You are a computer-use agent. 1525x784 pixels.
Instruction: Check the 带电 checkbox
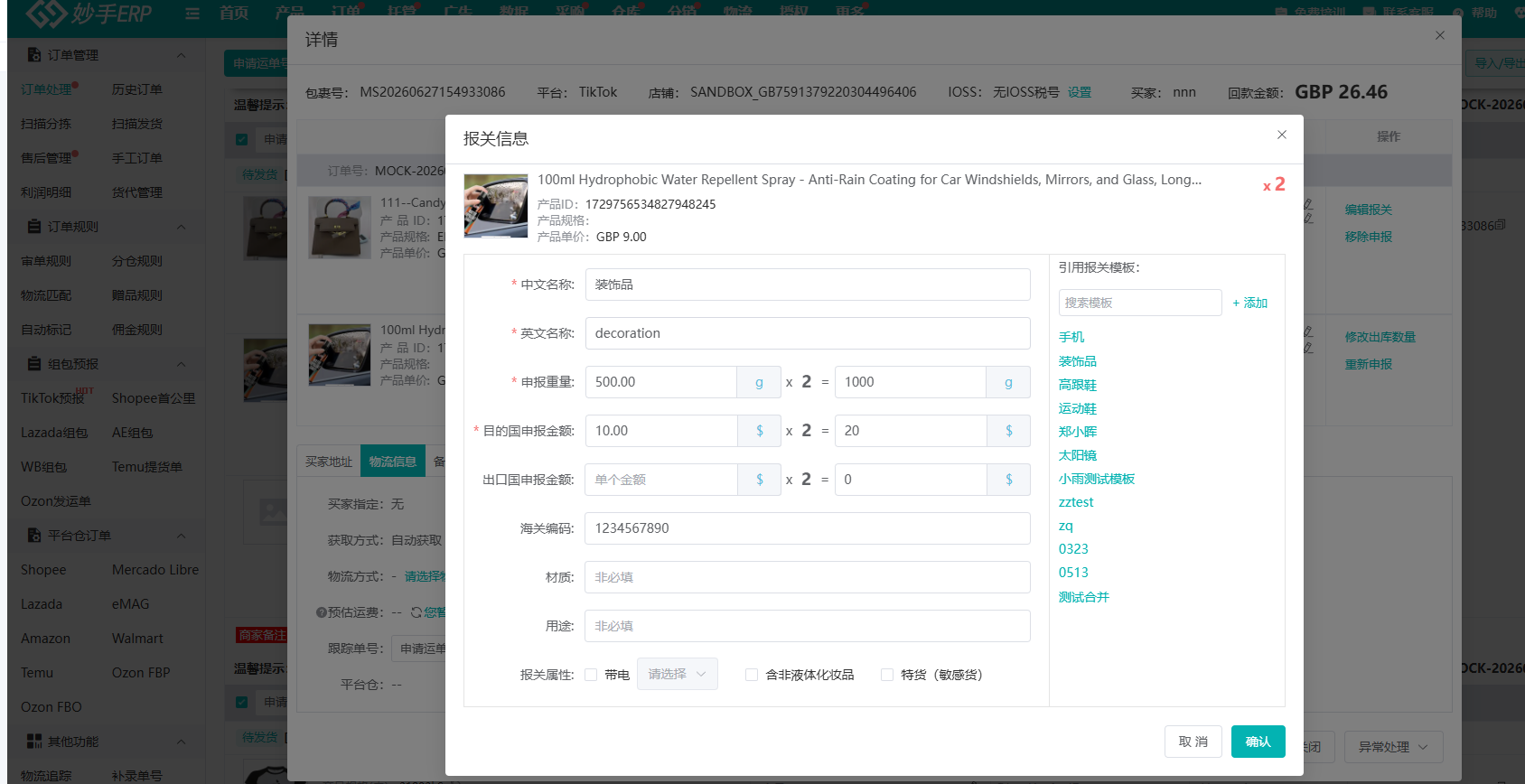[591, 675]
